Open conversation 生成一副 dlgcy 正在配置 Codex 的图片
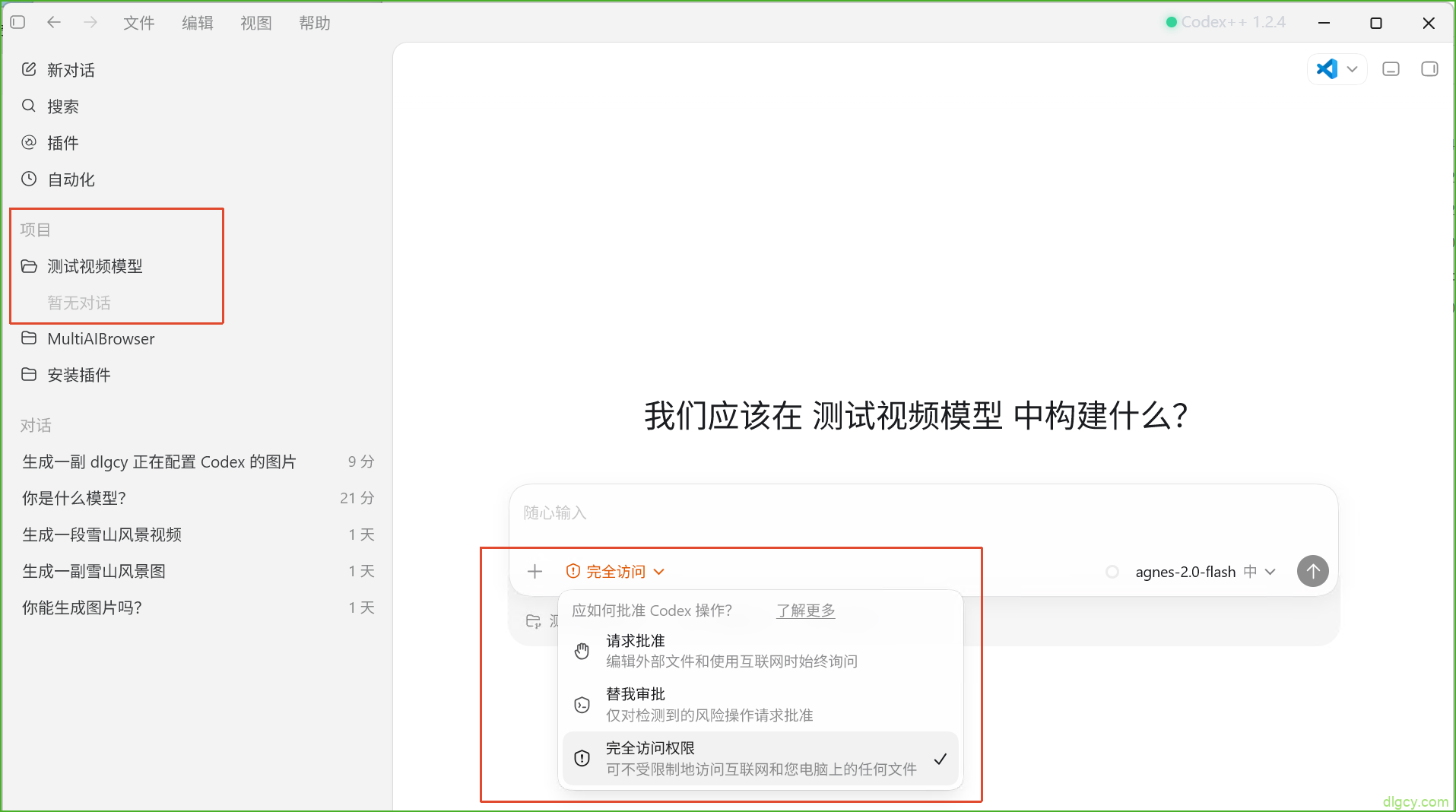 tap(198, 462)
